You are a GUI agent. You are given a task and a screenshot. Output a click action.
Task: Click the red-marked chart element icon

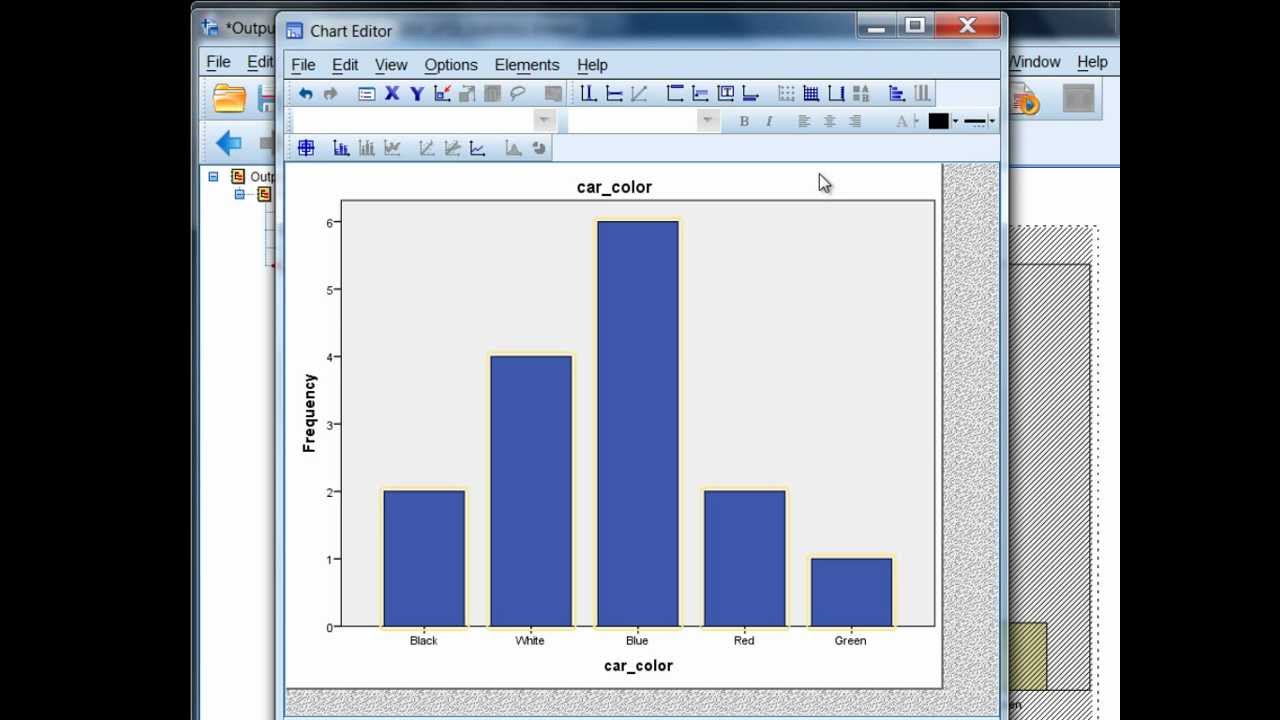tap(442, 93)
